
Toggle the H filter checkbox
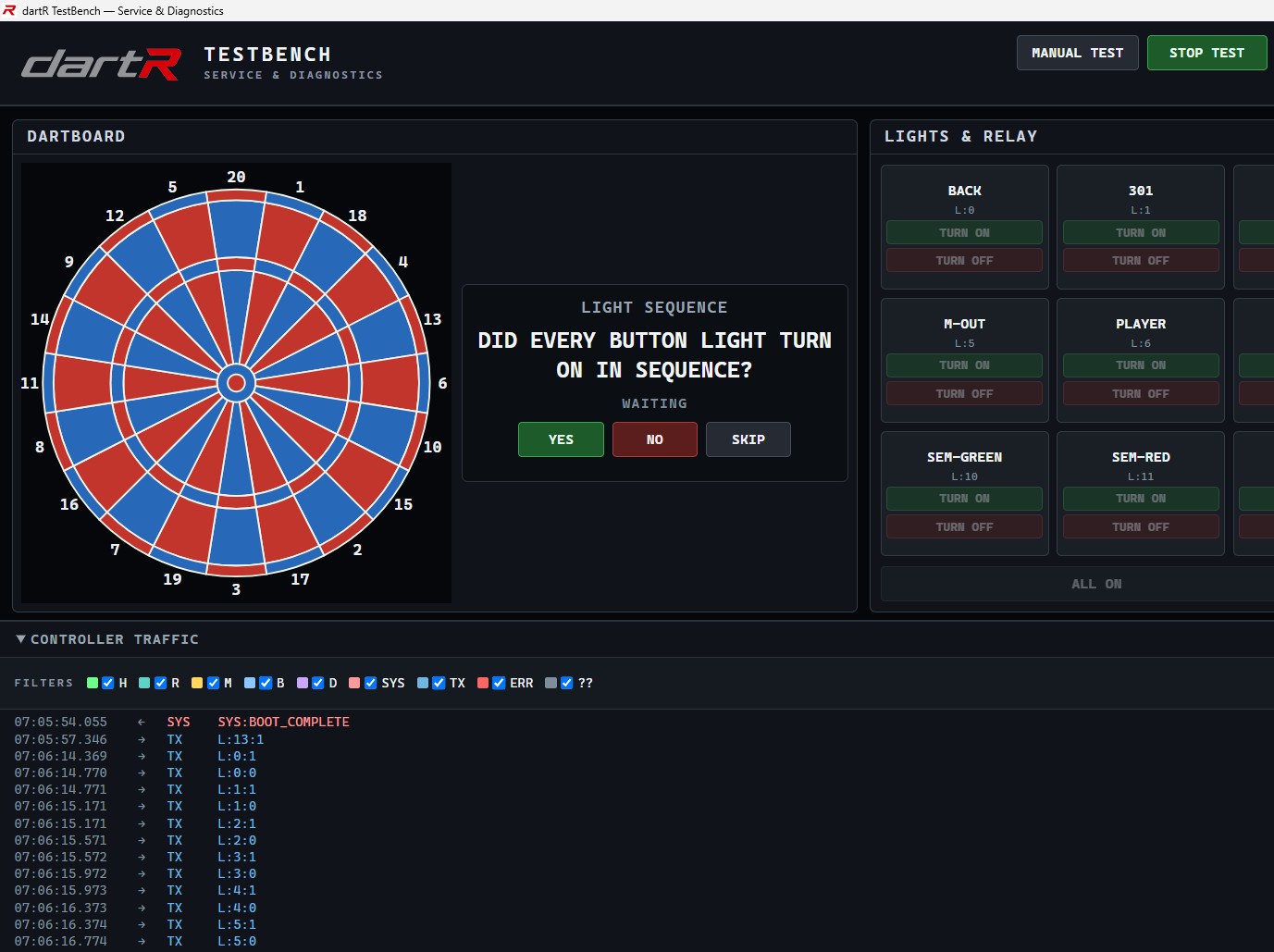(108, 683)
